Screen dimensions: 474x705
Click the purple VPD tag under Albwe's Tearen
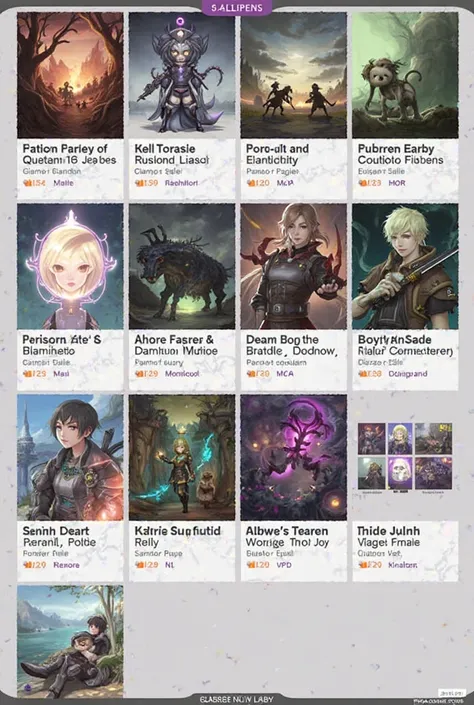pyautogui.click(x=284, y=565)
